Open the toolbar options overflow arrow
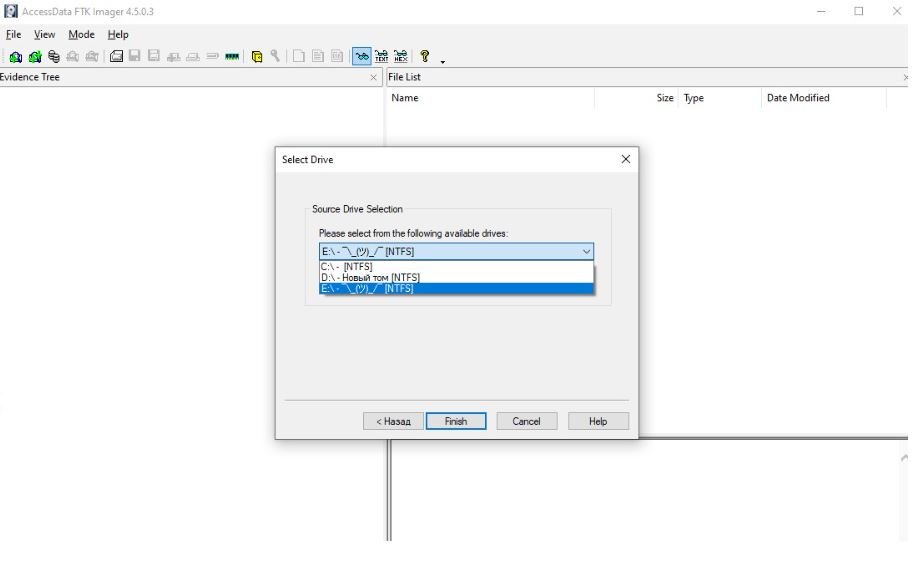 443,62
